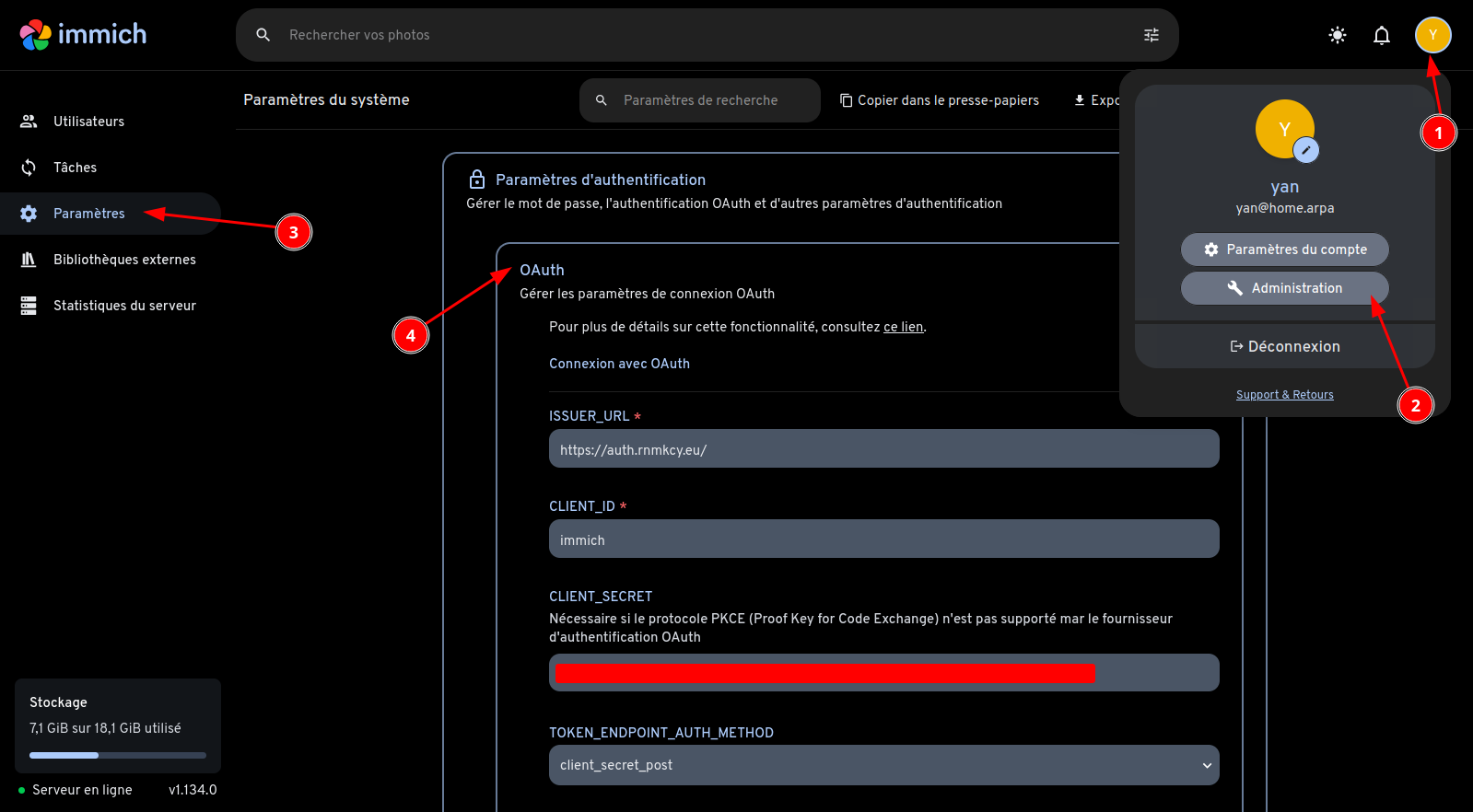Click the edit profile picture pencil icon
Image resolution: width=1473 pixels, height=812 pixels.
(x=1305, y=150)
